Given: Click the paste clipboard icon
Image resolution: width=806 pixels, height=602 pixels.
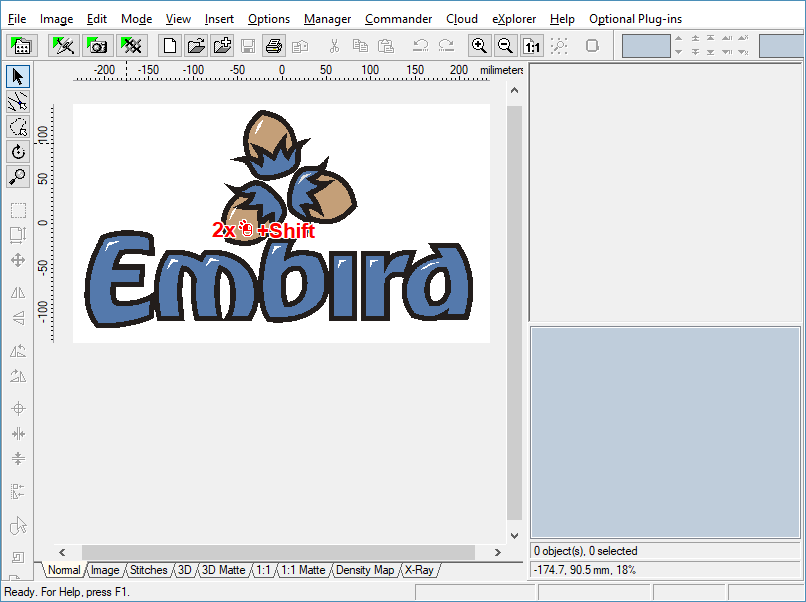Looking at the screenshot, I should tap(386, 46).
